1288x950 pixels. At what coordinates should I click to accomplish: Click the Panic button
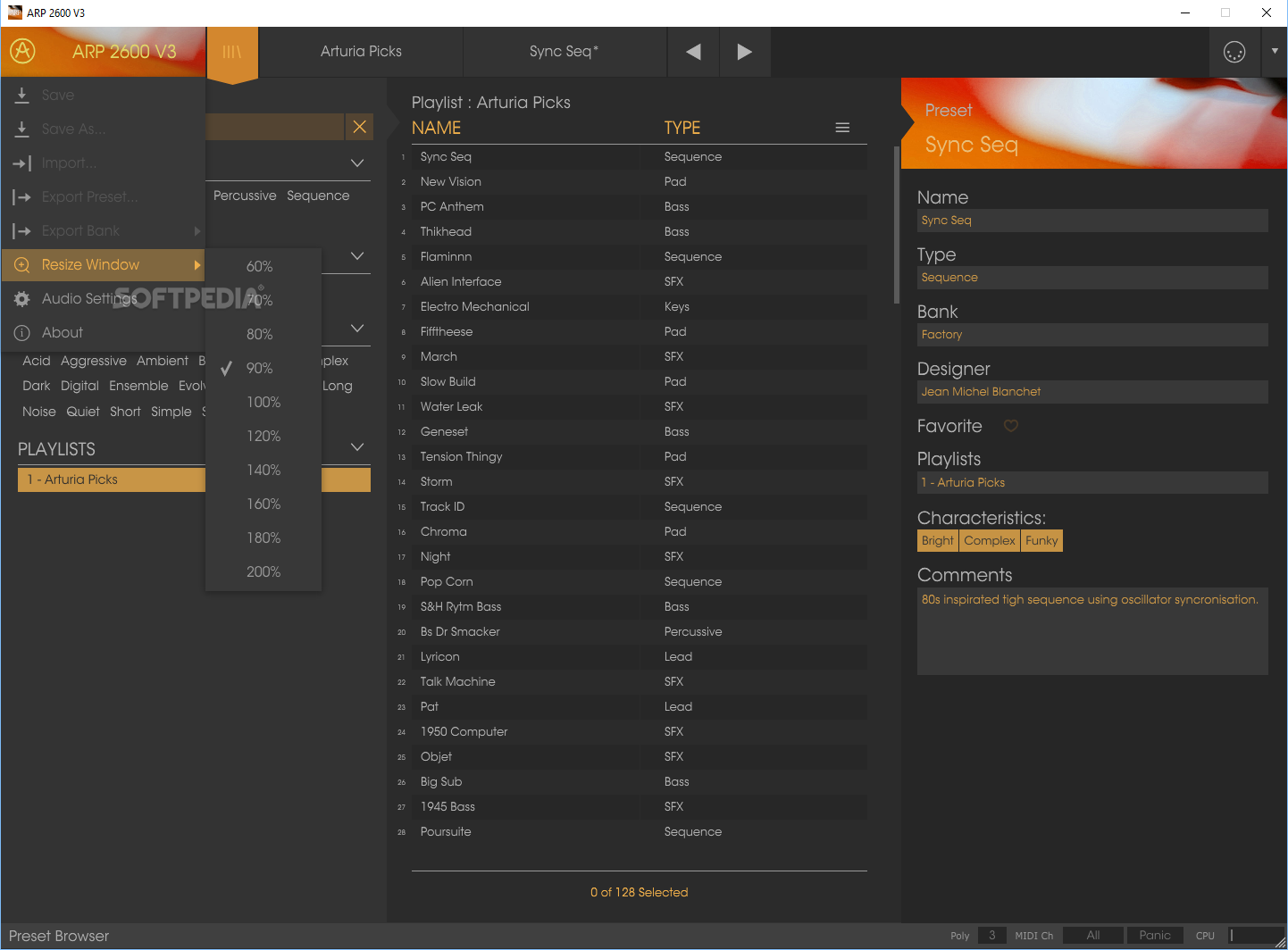pos(1155,936)
